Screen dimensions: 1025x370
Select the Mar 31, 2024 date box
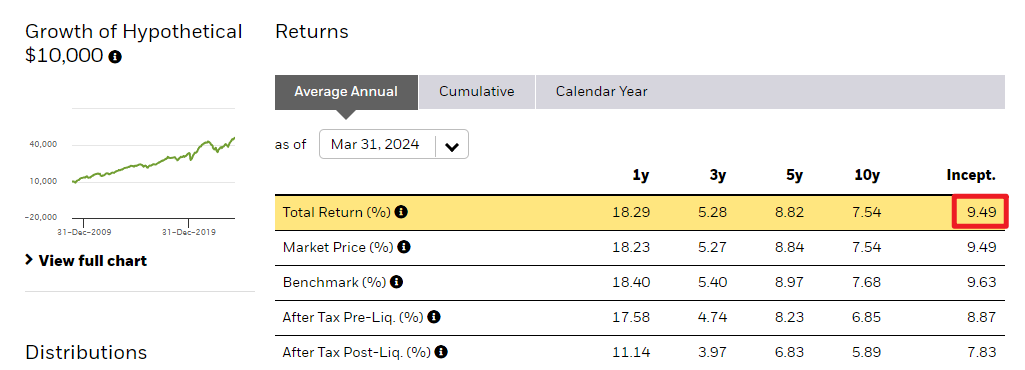pos(394,144)
